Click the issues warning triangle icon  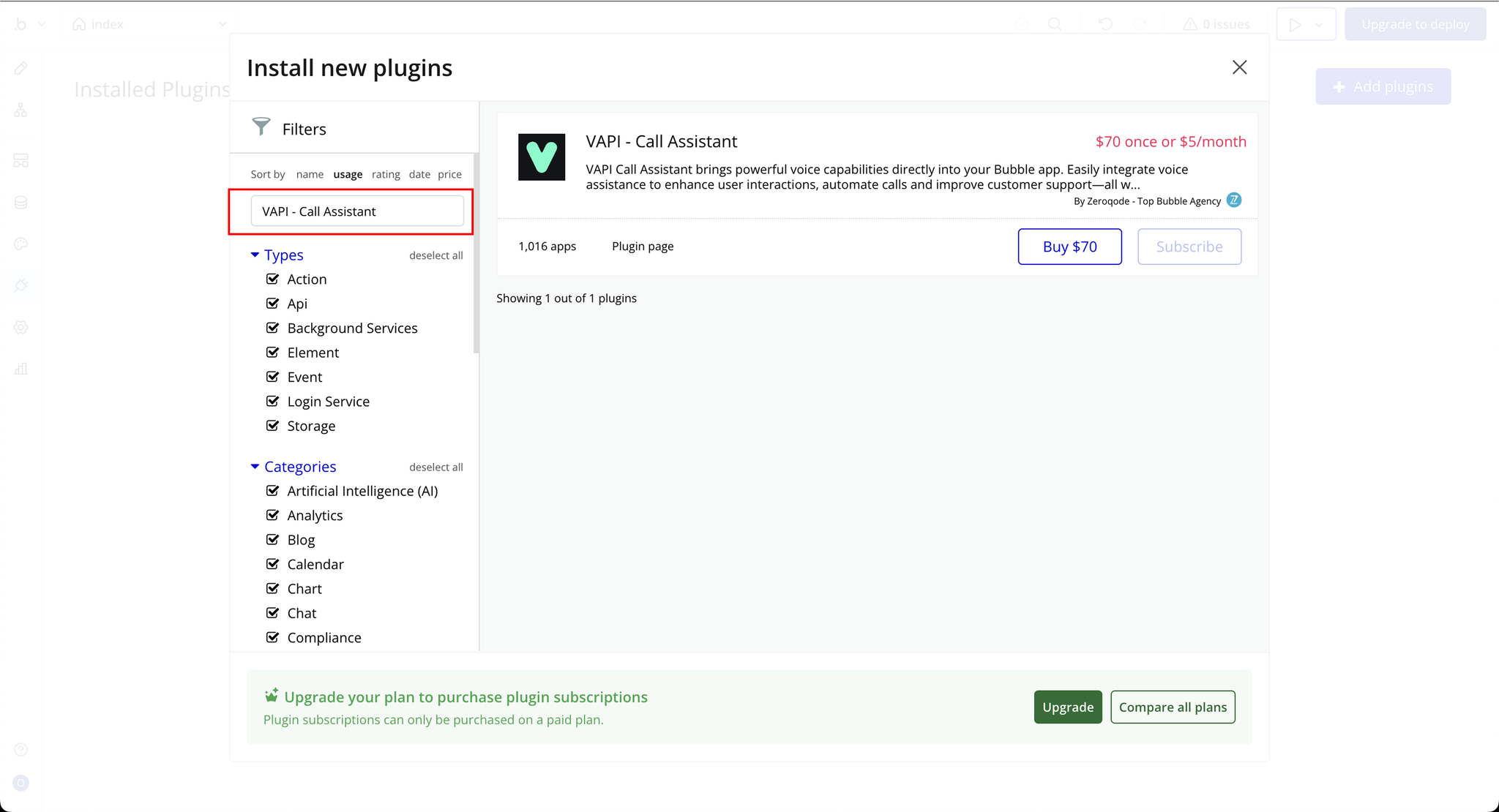pos(1190,24)
